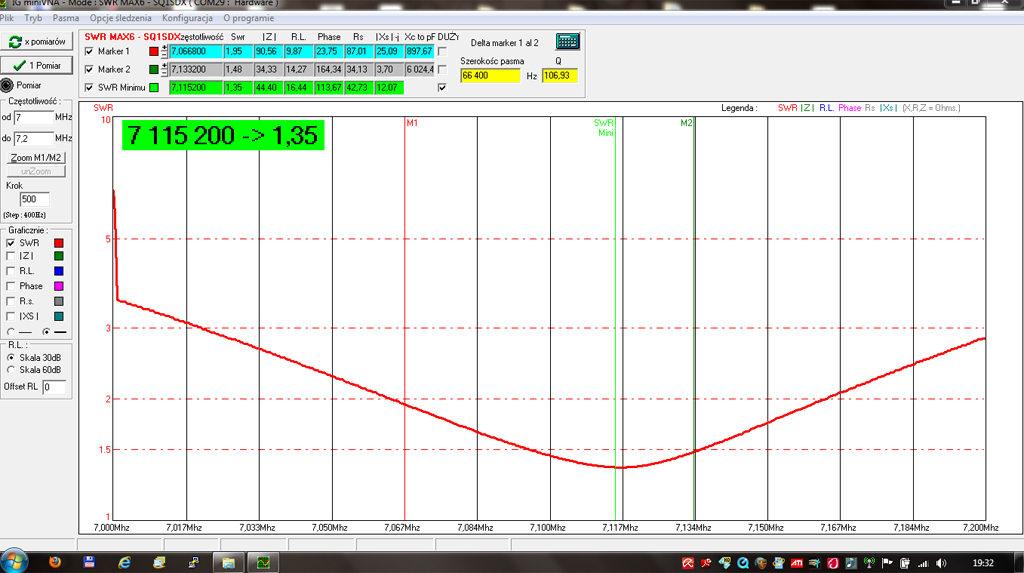Viewport: 1024px width, 573px height.
Task: Click the ATI tray icon
Action: coord(797,563)
